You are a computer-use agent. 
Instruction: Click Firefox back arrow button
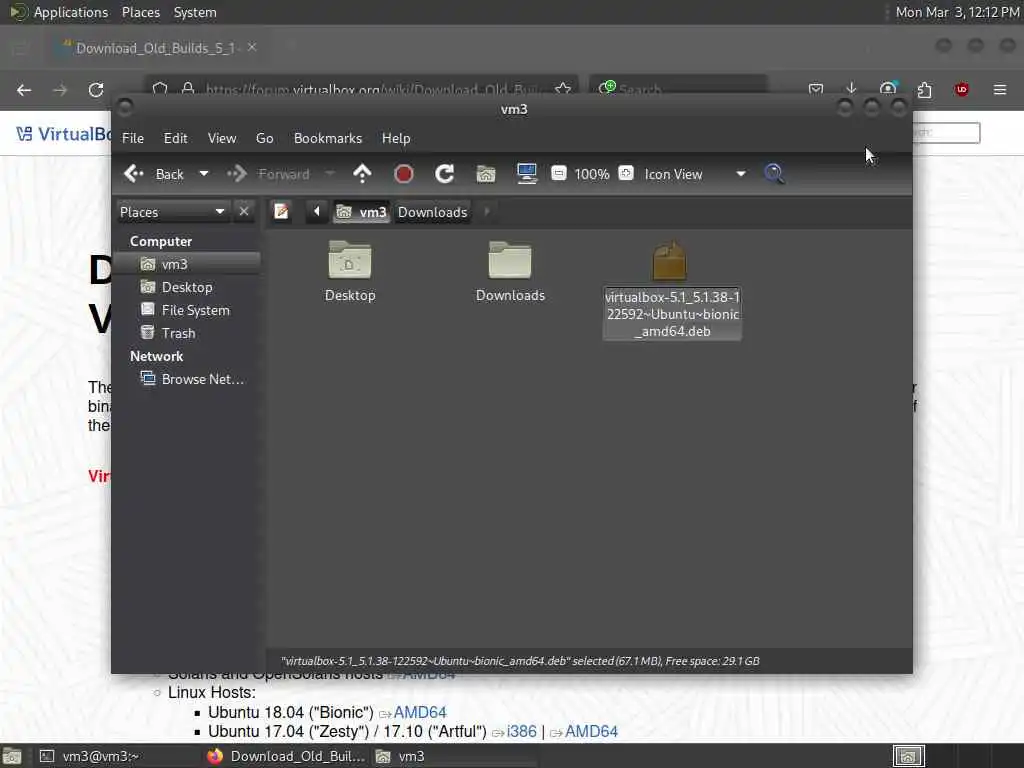[x=24, y=89]
